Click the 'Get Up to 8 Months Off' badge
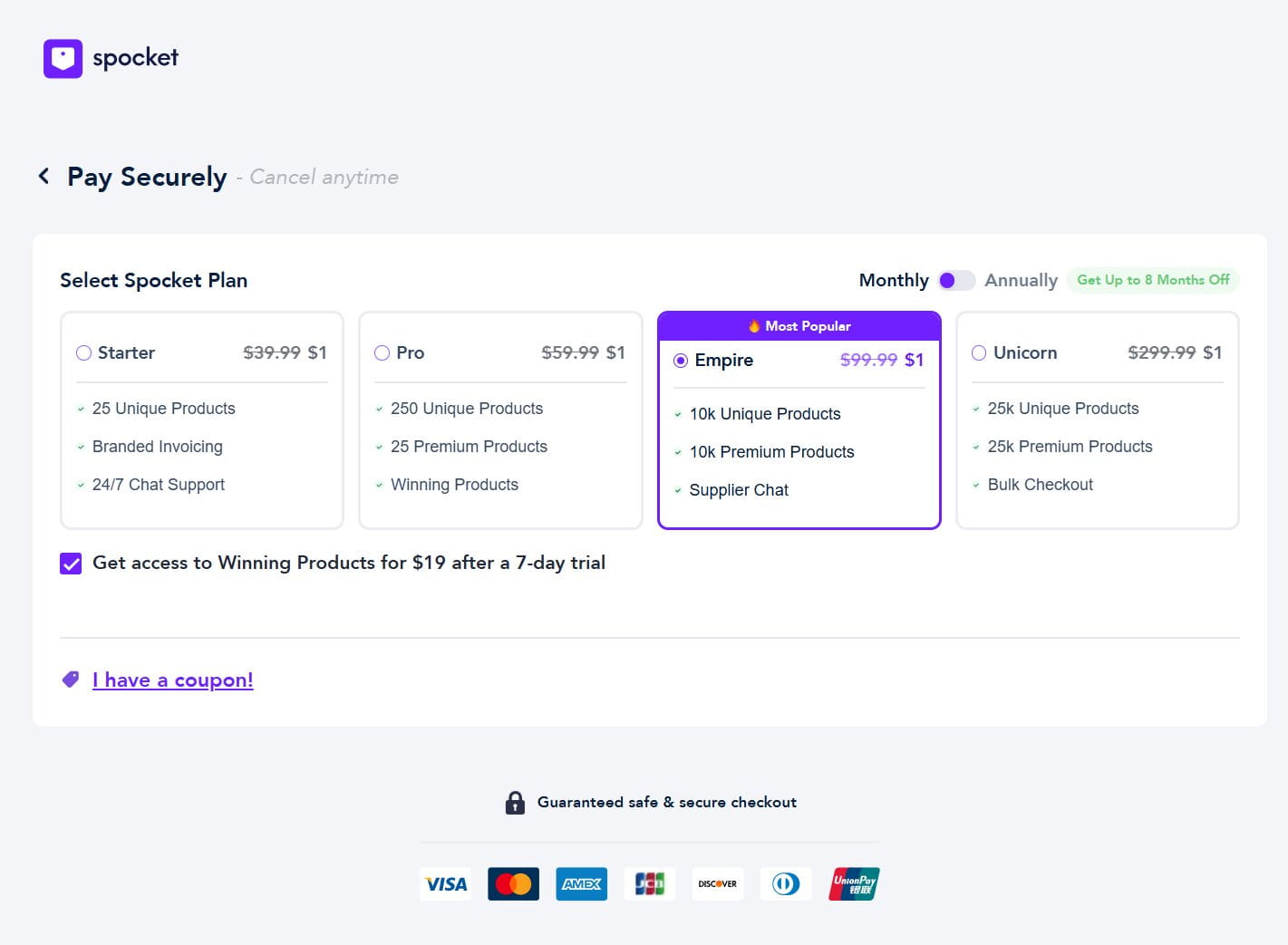This screenshot has height=945, width=1288. 1153,280
